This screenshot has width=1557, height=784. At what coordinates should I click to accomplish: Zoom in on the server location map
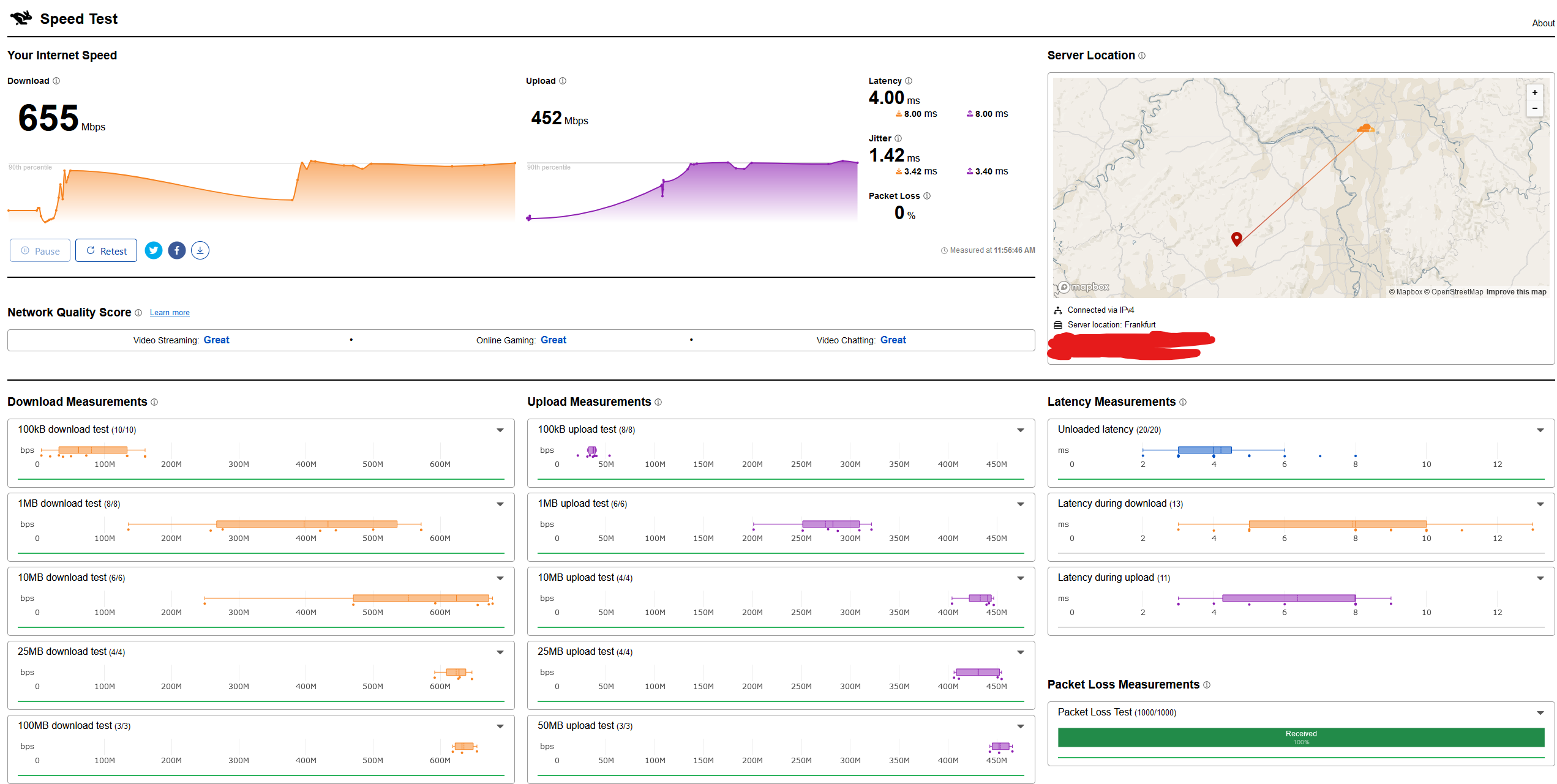pos(1535,92)
